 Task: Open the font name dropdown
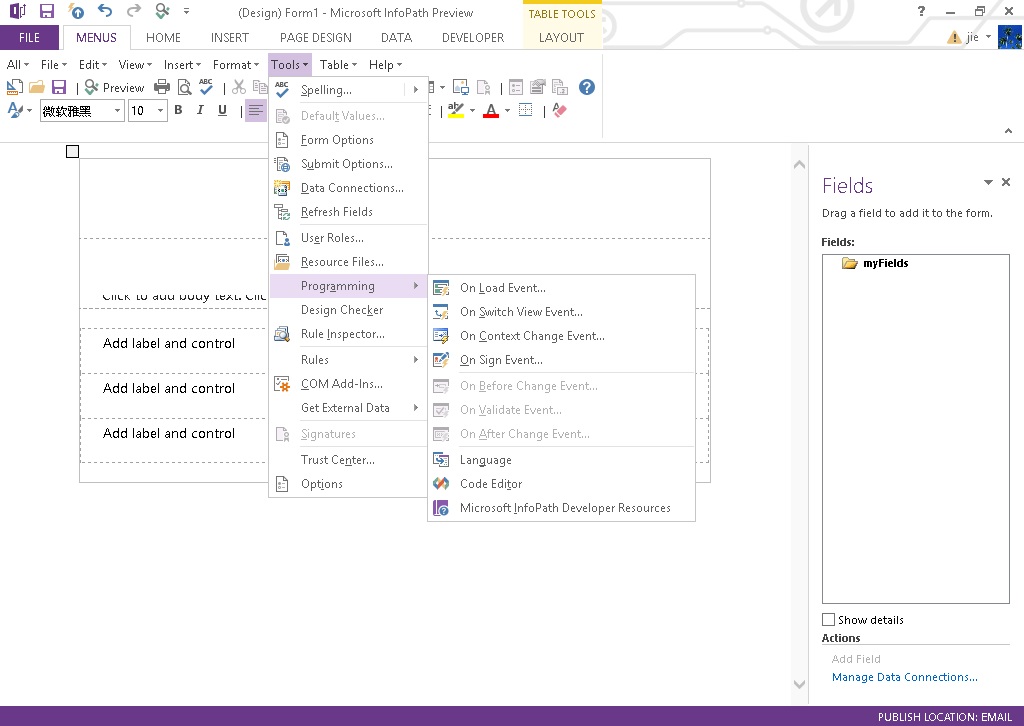click(x=117, y=111)
